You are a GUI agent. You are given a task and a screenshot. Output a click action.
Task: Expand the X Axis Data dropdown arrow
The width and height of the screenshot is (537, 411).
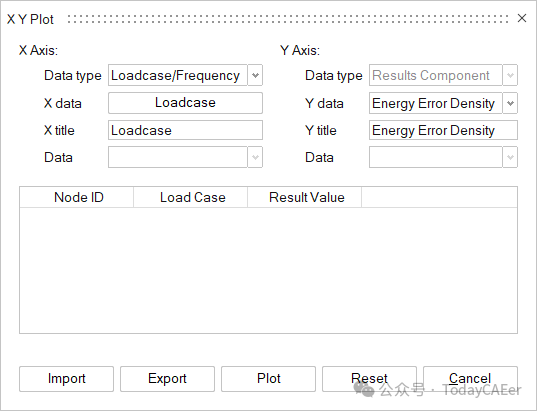[255, 157]
